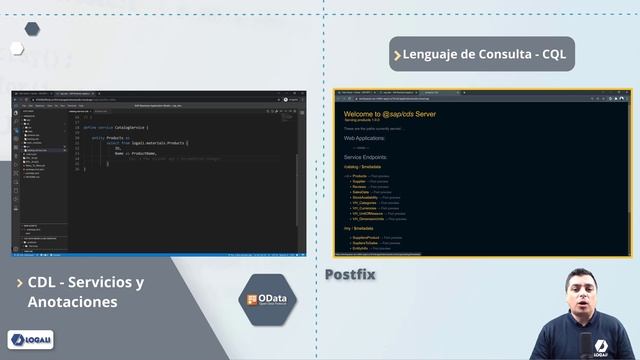640x360 pixels.
Task: Click the address bar of the editor browser window
Action: [155, 100]
